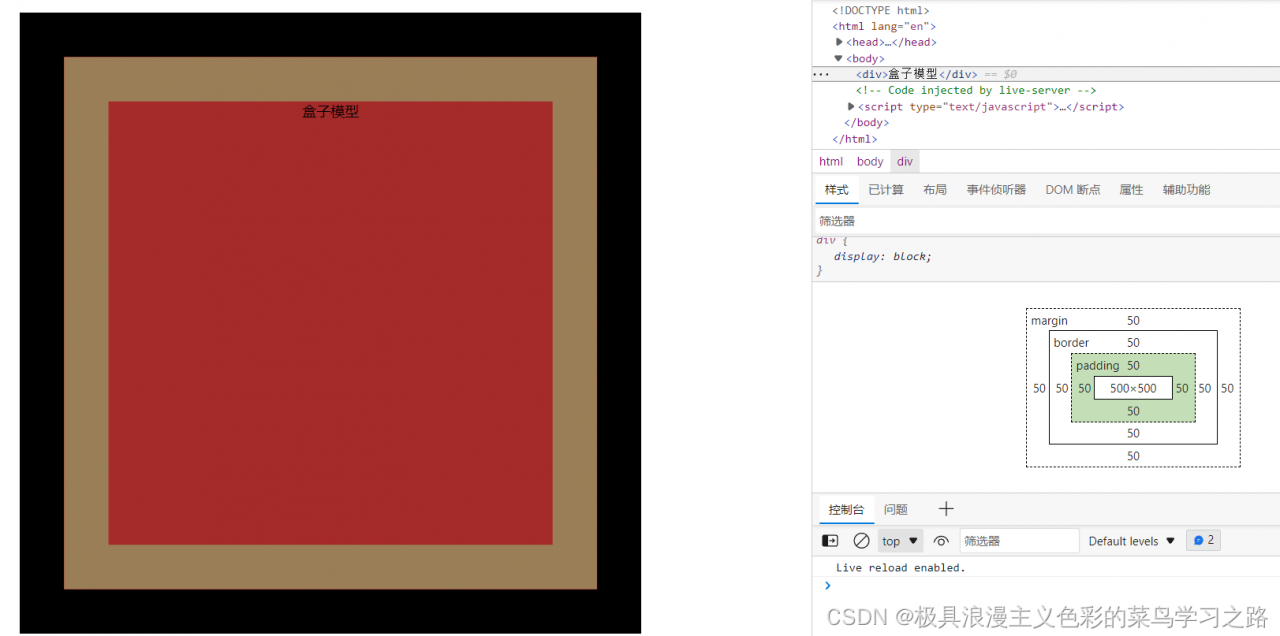Click 500×500 content size in box model
Screen dimensions: 1280x636
1133,388
